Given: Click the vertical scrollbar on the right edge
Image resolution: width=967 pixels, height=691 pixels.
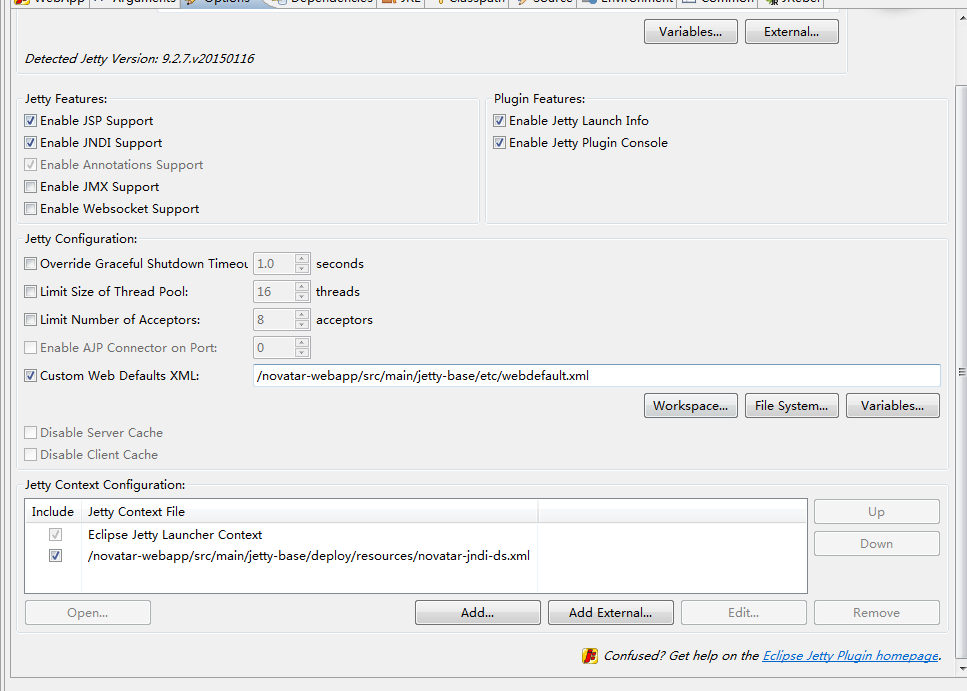Looking at the screenshot, I should pyautogui.click(x=961, y=373).
